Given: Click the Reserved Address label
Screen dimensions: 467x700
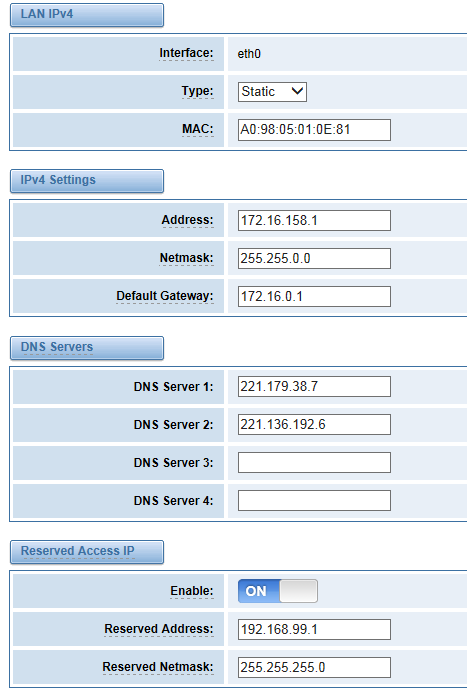Looking at the screenshot, I should [159, 629].
